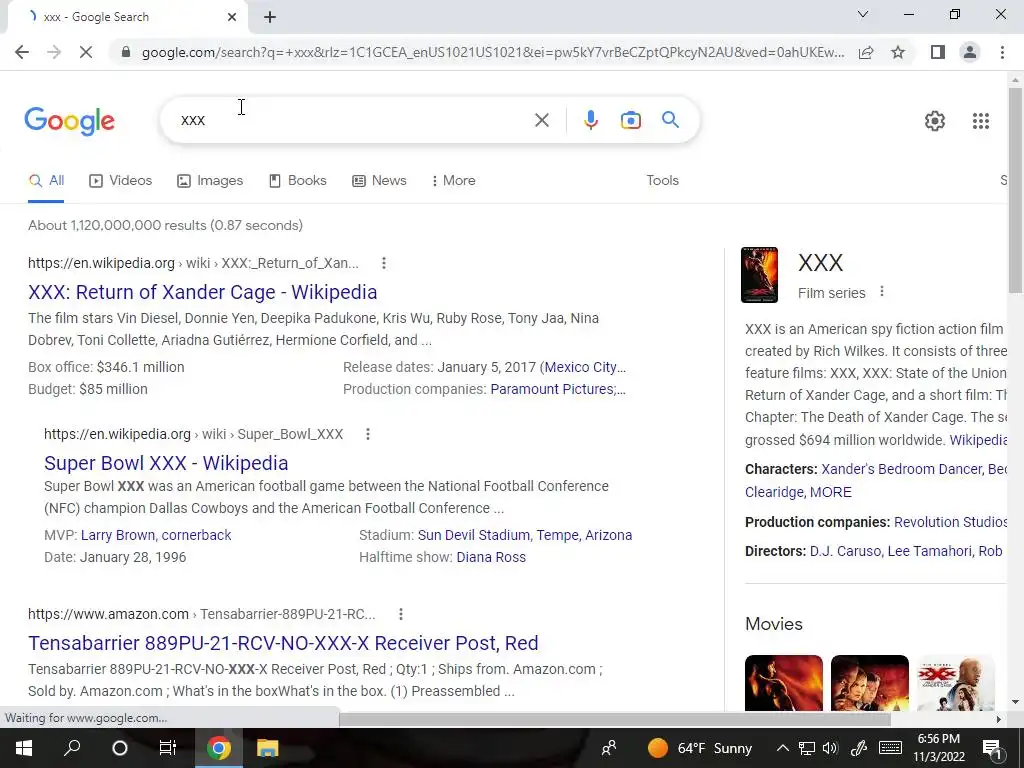The width and height of the screenshot is (1024, 768).
Task: Open the tab search chevron in title bar
Action: point(863,14)
